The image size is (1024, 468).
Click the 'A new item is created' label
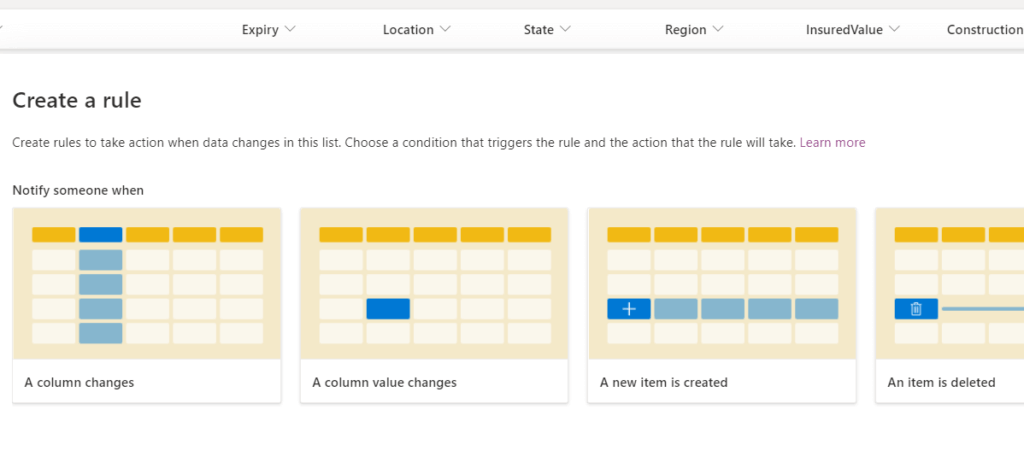pyautogui.click(x=664, y=382)
